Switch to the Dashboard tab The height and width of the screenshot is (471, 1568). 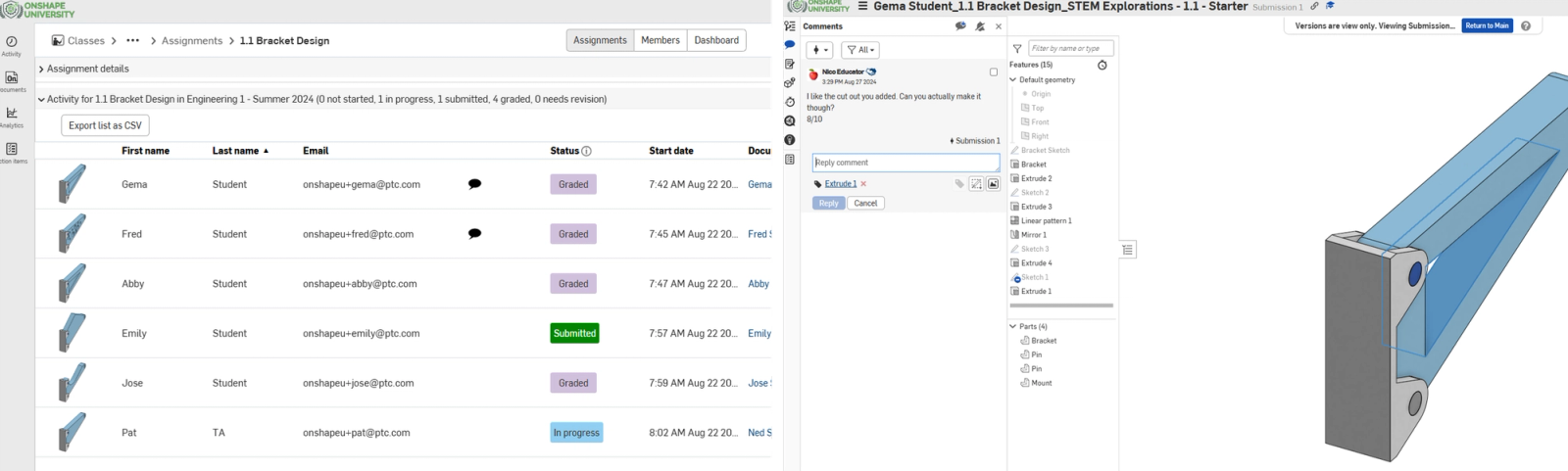pyautogui.click(x=716, y=40)
